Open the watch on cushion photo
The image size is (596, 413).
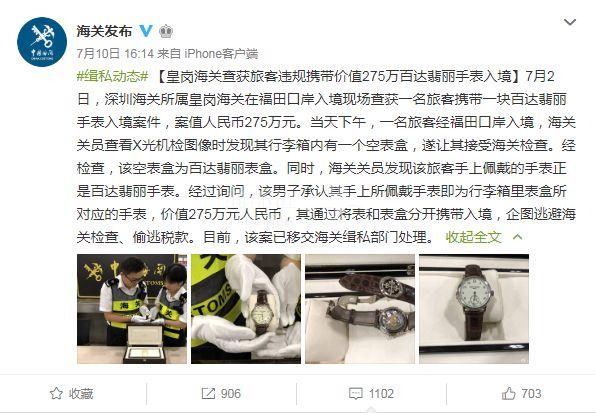coord(474,309)
